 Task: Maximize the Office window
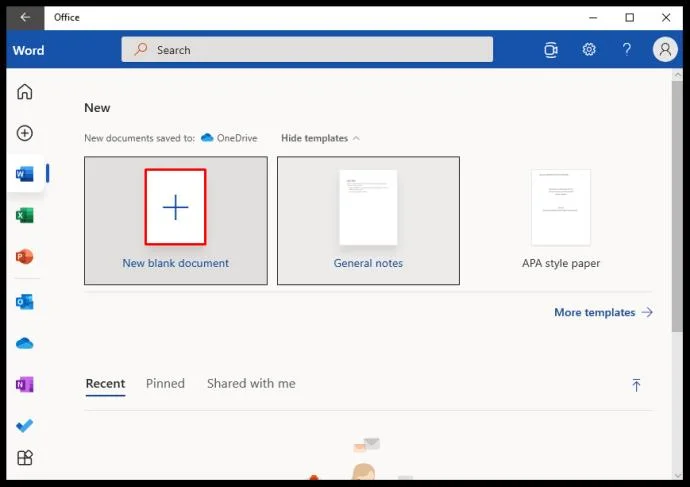point(630,18)
